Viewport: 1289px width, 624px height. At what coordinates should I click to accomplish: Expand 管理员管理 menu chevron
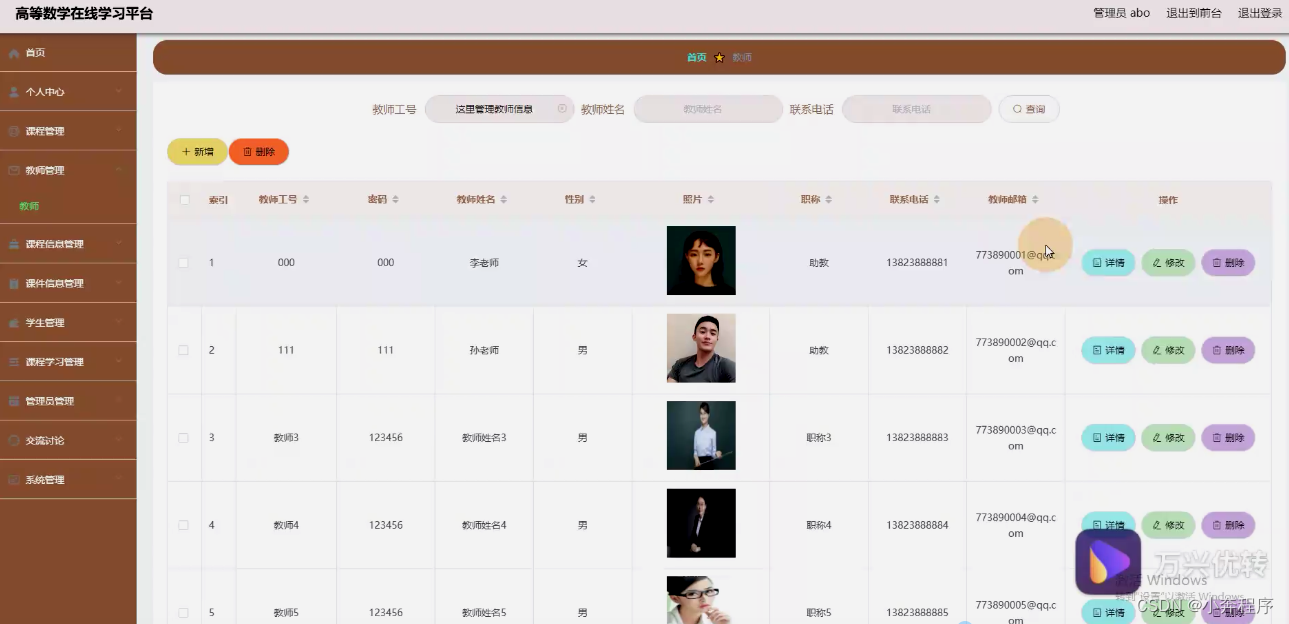119,401
